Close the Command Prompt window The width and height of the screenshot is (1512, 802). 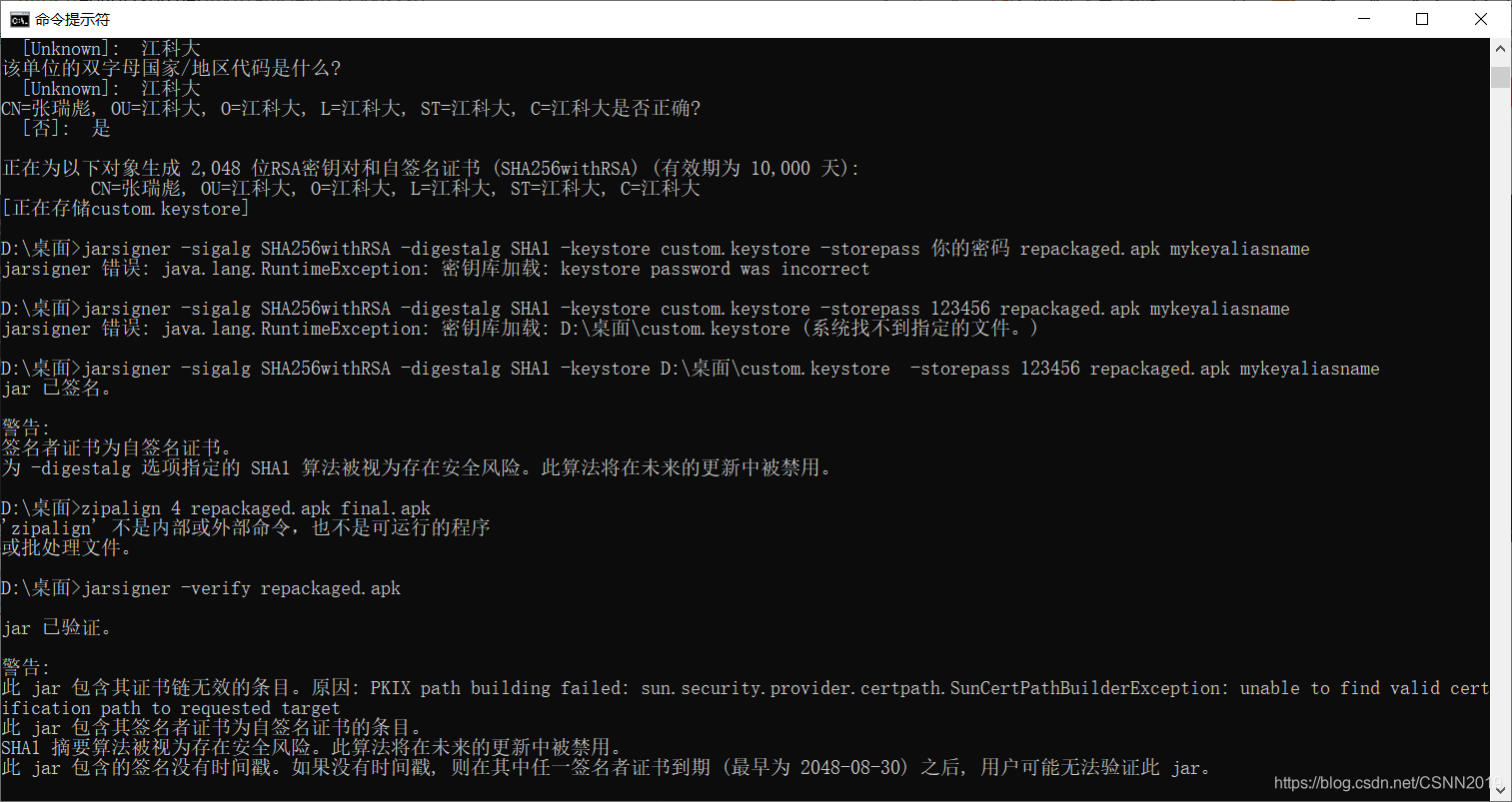pyautogui.click(x=1481, y=19)
